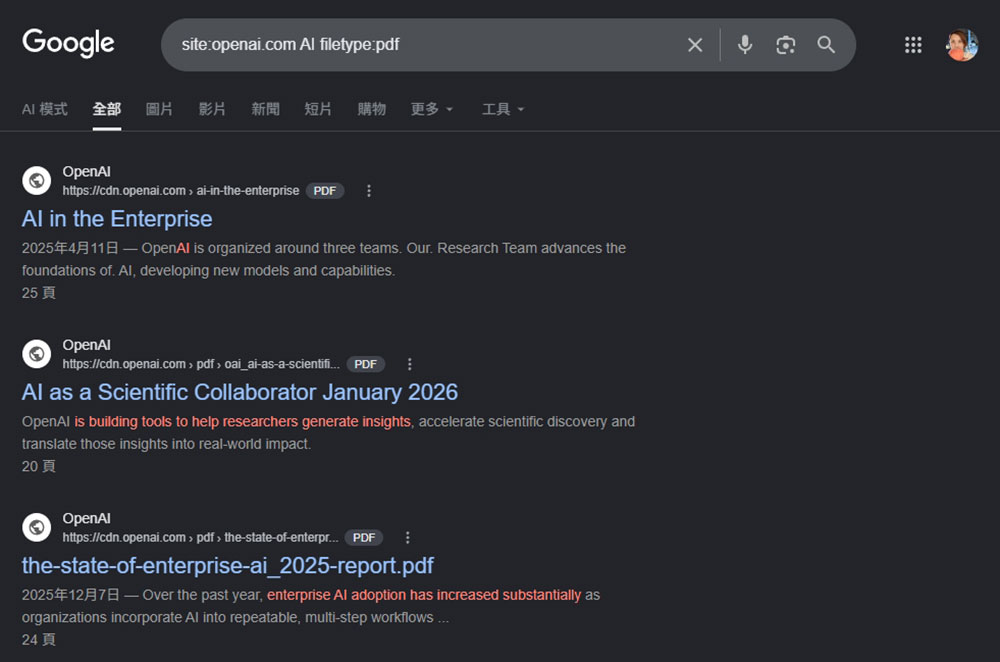Switch to the 影片 tab
This screenshot has height=662, width=1000.
point(212,109)
